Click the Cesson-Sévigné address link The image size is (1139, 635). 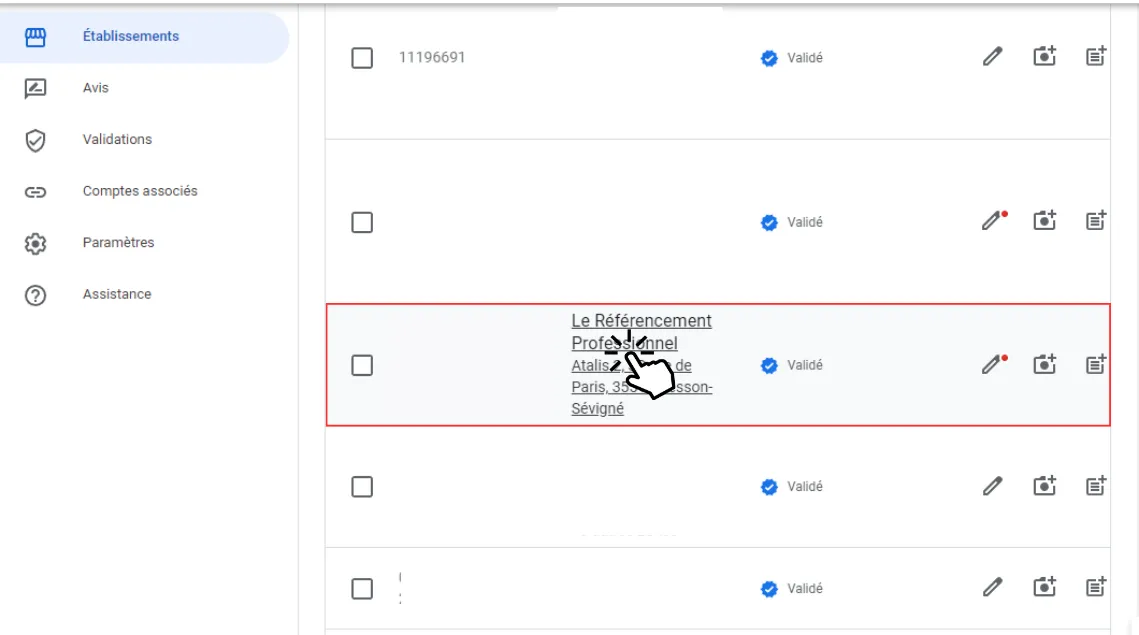641,387
